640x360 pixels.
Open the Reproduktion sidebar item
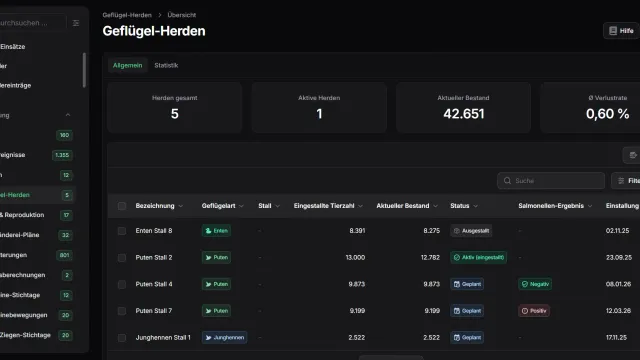tap(38, 215)
